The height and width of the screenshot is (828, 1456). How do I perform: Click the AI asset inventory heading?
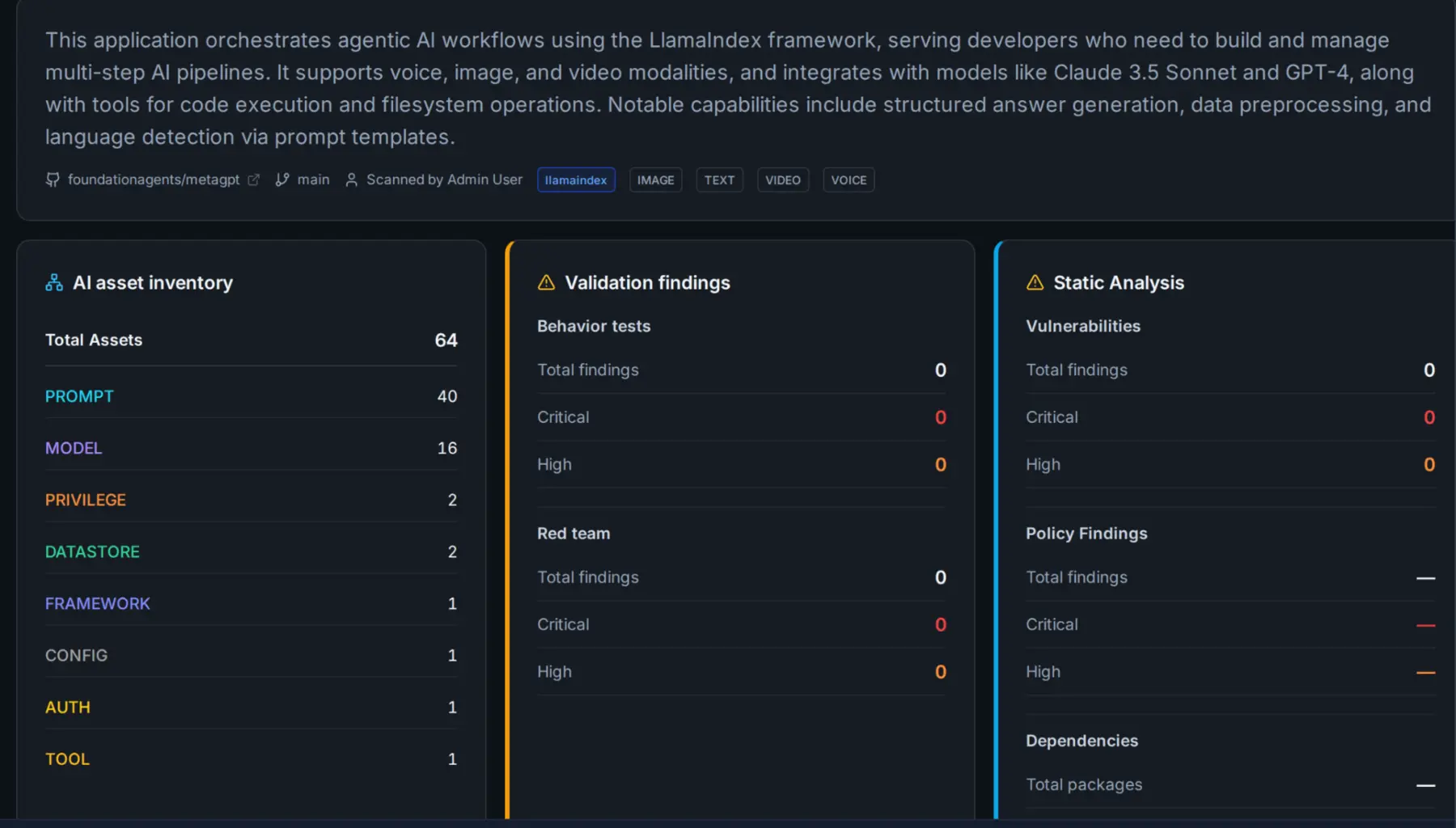click(153, 282)
